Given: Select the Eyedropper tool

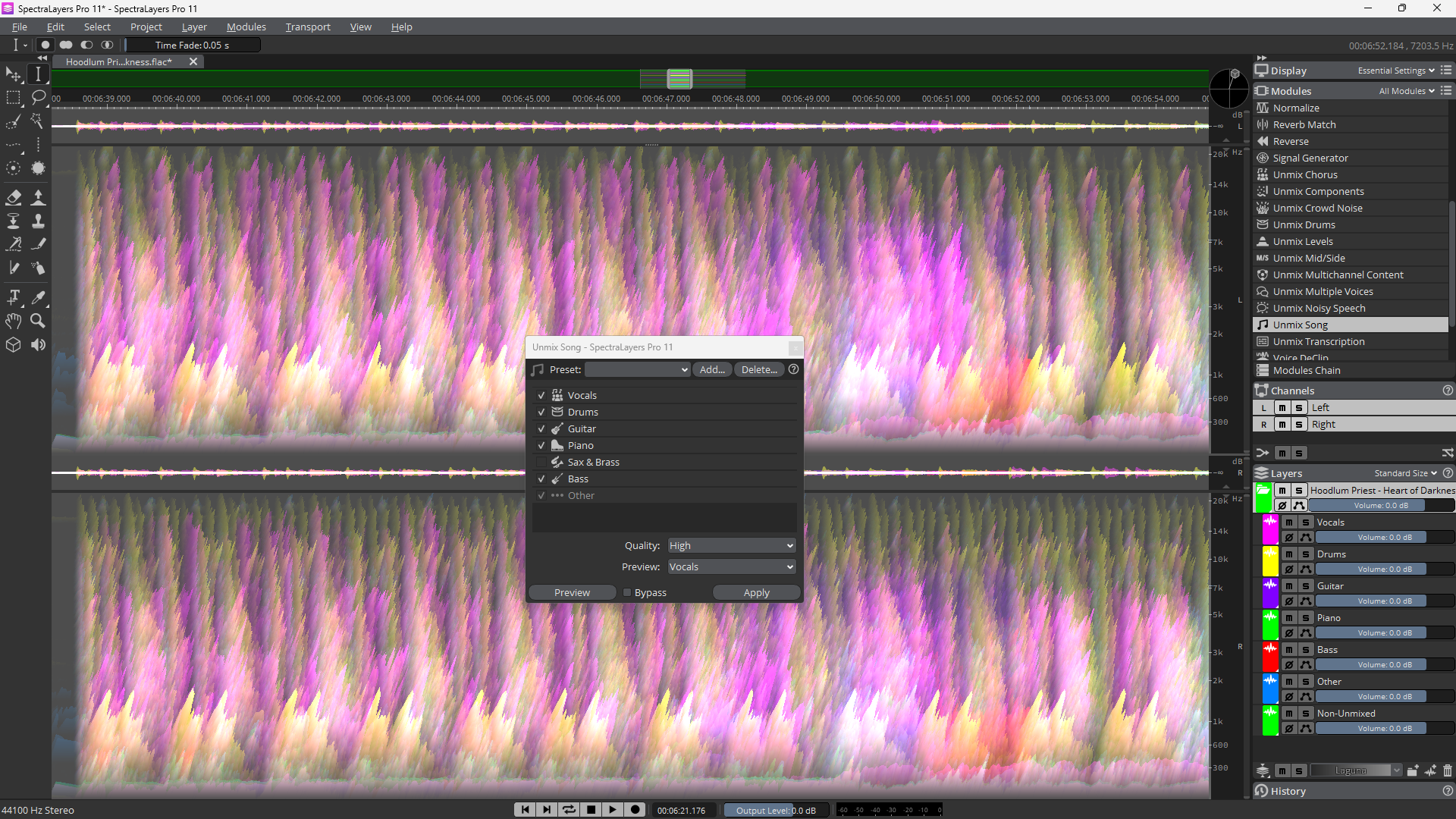Looking at the screenshot, I should point(38,297).
